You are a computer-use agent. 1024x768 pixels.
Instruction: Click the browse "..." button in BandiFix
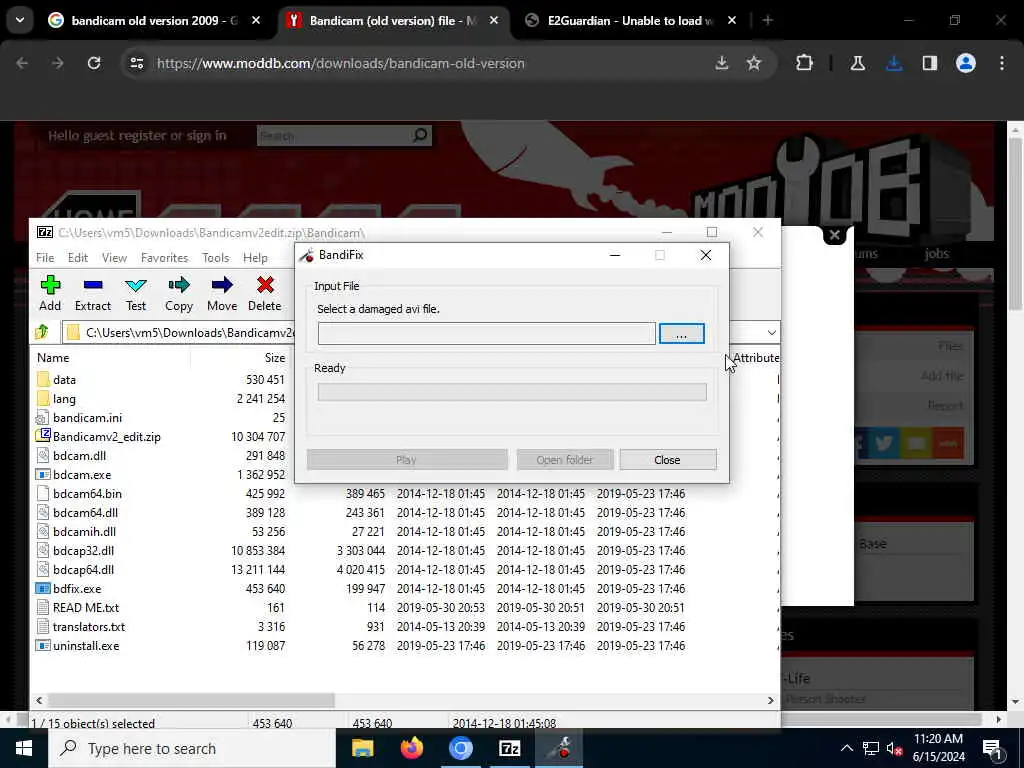point(682,334)
